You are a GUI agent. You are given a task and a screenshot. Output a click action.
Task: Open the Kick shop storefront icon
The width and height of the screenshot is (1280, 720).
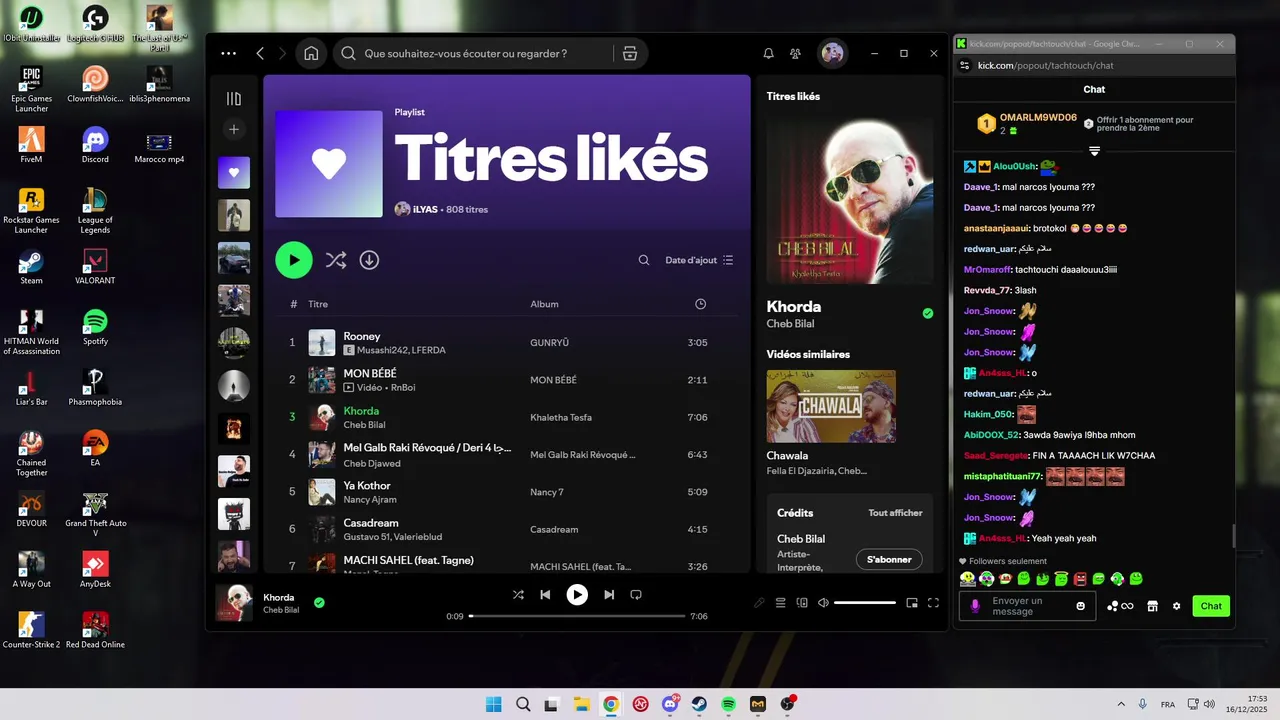(1152, 606)
